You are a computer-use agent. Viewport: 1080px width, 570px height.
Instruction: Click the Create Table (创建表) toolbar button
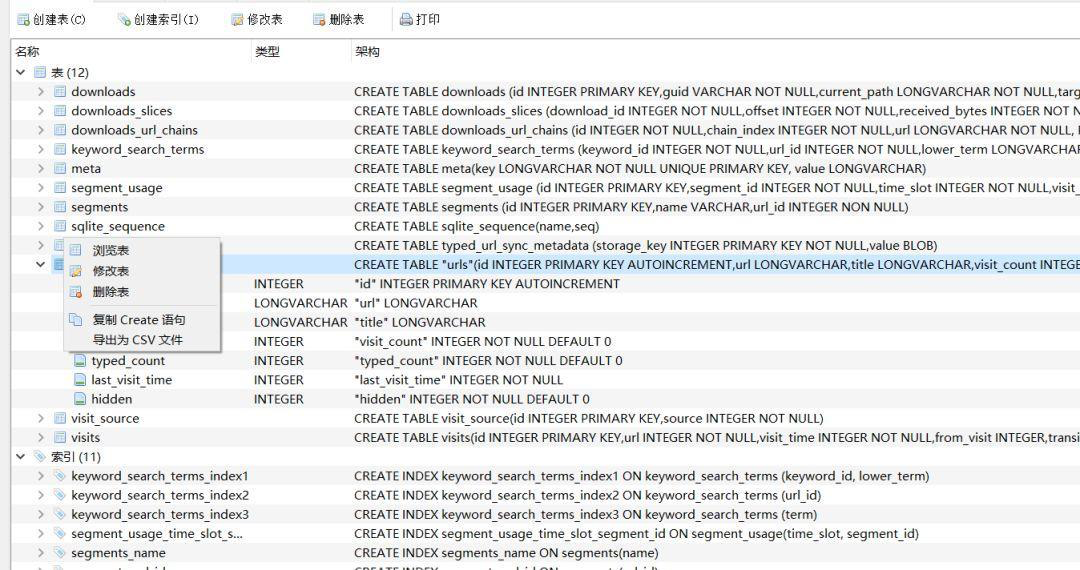(x=51, y=19)
